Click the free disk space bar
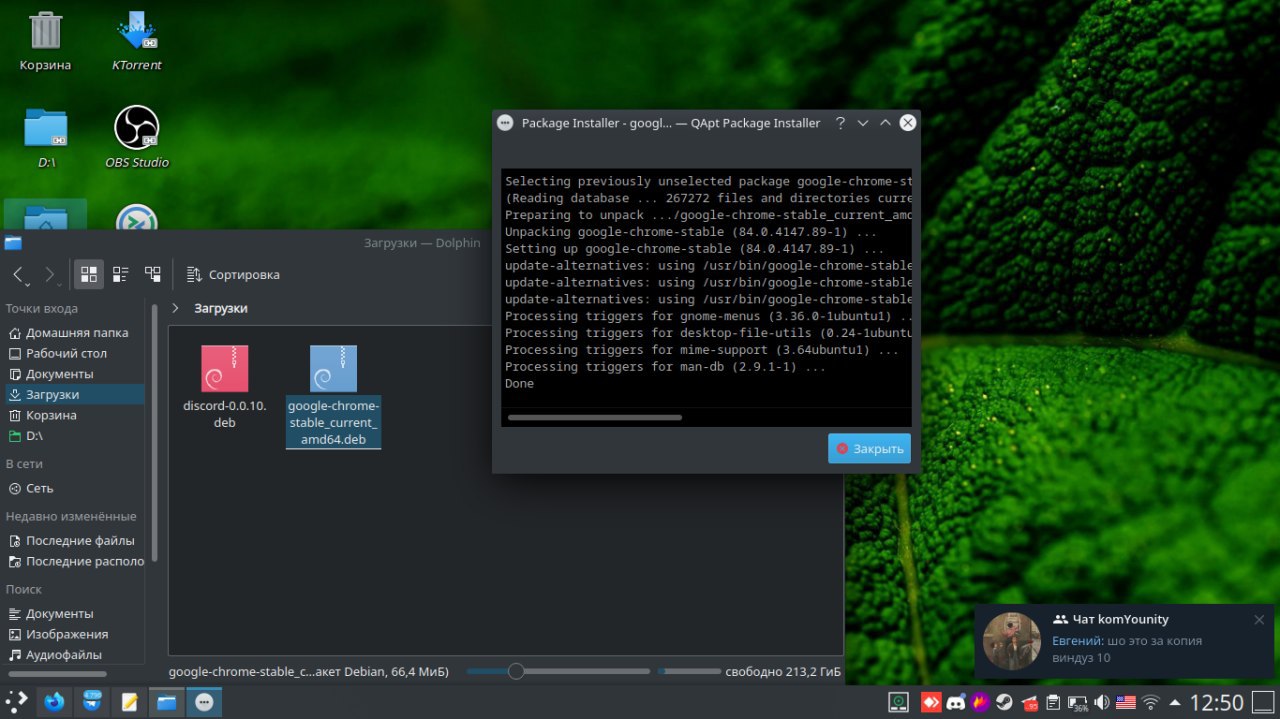This screenshot has width=1280, height=719. click(x=688, y=671)
